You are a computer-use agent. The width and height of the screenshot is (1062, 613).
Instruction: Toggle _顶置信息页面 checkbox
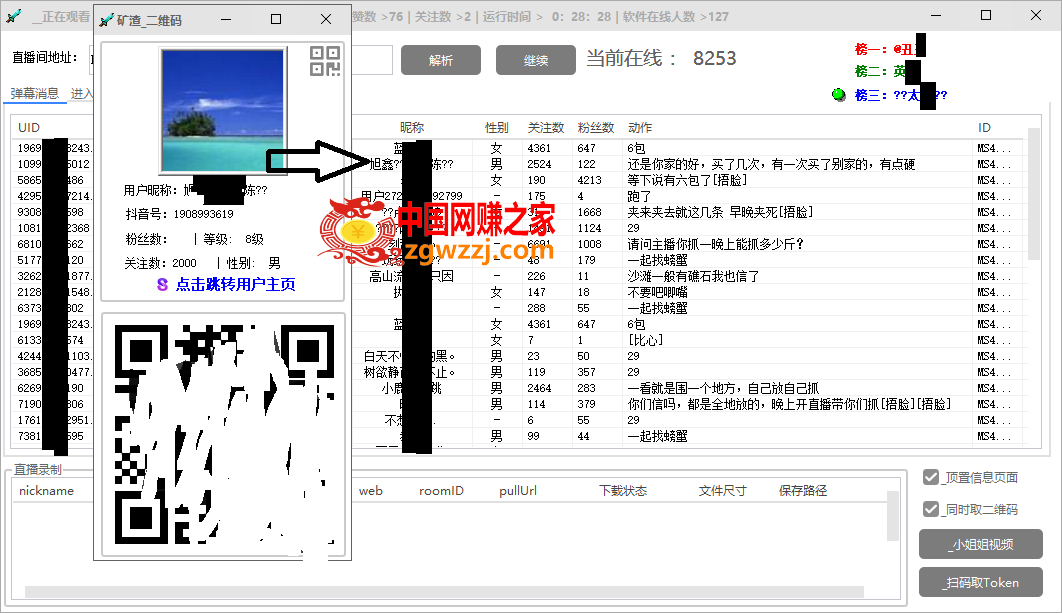coord(931,478)
